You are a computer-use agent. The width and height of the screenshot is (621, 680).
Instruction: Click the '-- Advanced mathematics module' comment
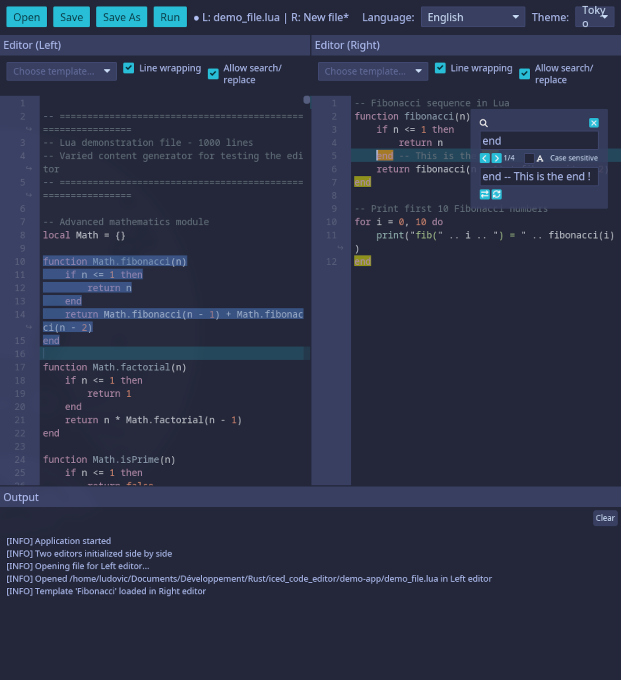[x=126, y=222]
